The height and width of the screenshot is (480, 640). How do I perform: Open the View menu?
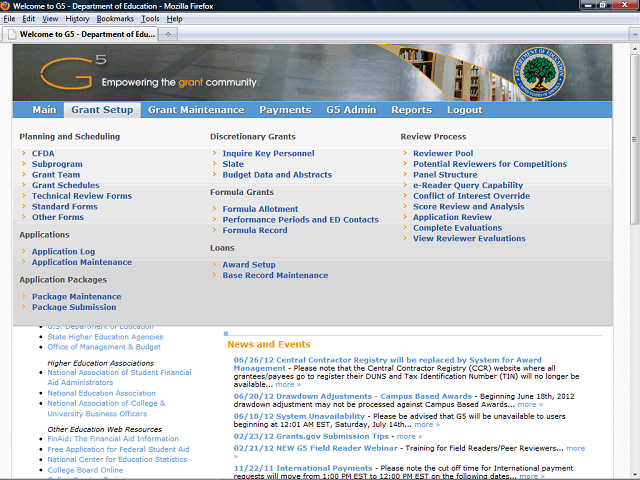pos(50,19)
